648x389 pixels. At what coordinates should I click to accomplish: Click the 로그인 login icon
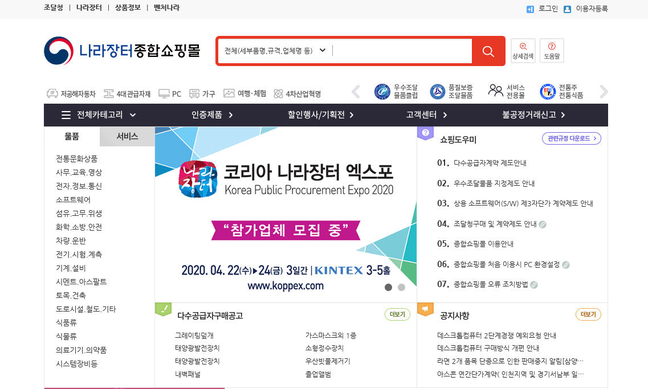(530, 9)
